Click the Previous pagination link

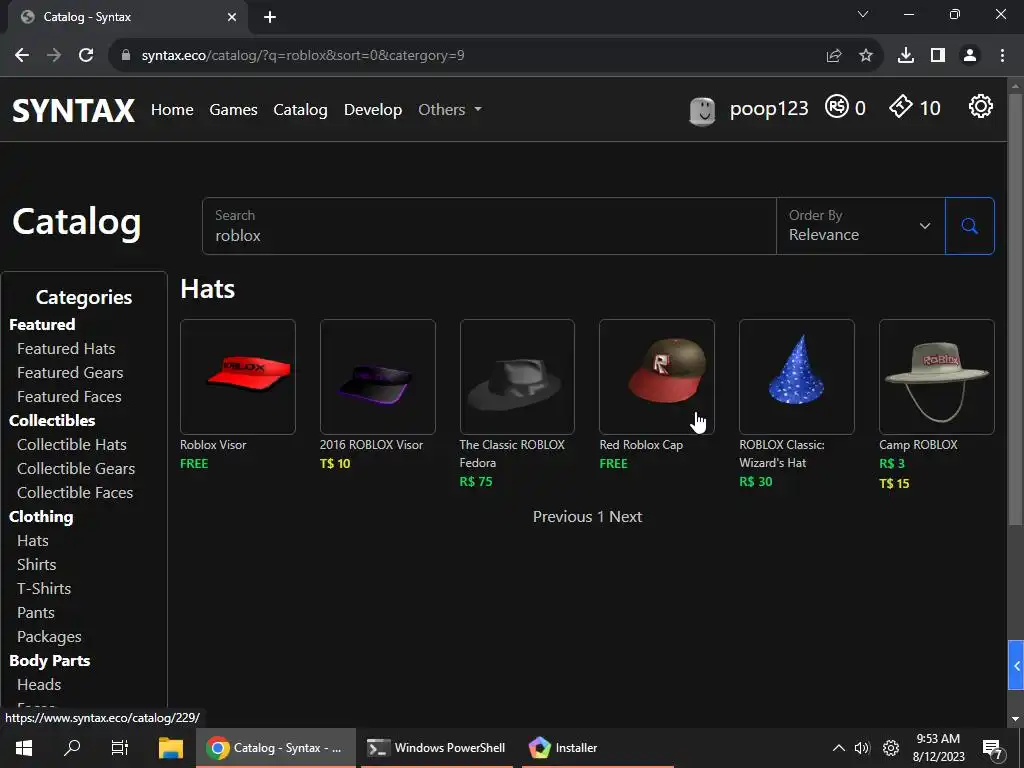click(562, 517)
